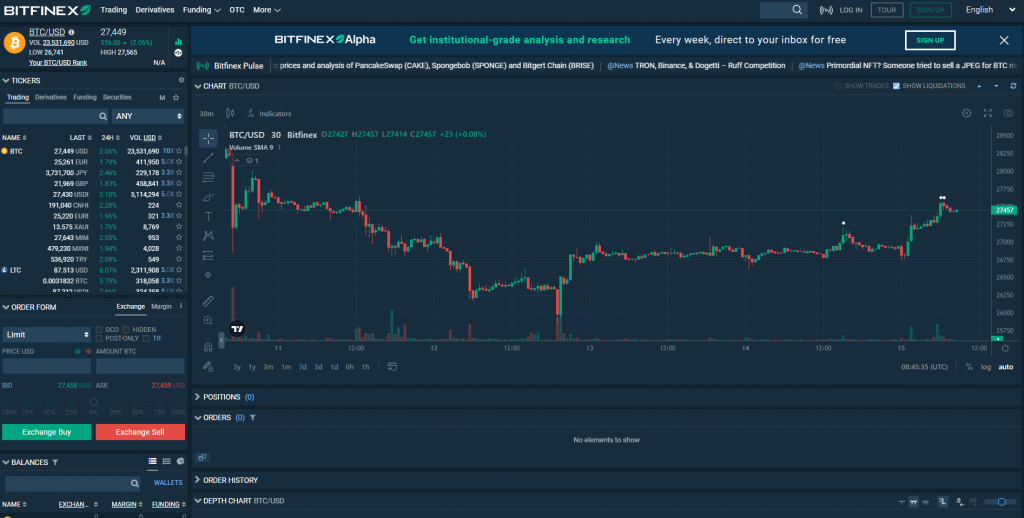This screenshot has width=1024, height=518.
Task: Filter balances with the funnel icon
Action: (56, 462)
